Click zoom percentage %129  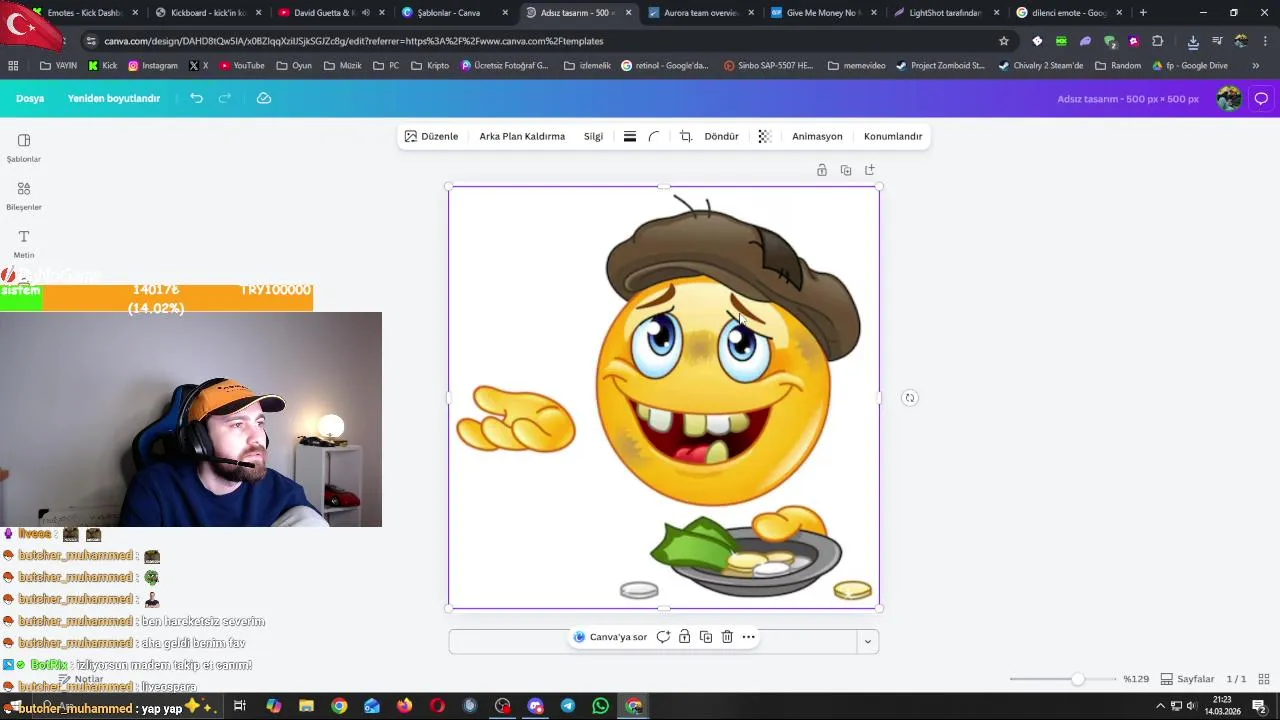click(x=1136, y=679)
